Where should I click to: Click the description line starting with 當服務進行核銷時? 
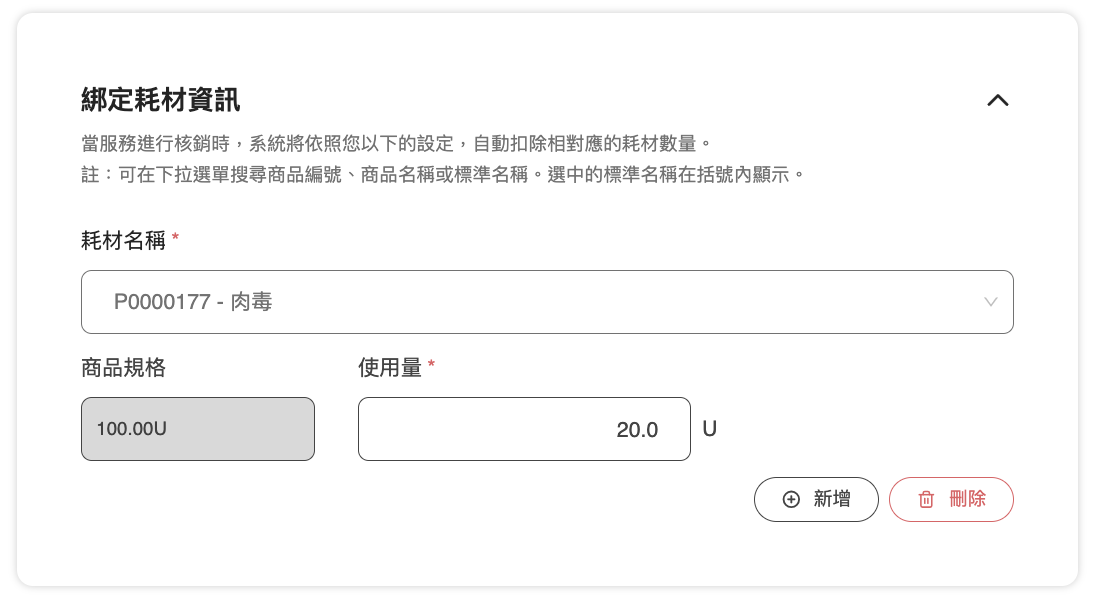click(402, 143)
